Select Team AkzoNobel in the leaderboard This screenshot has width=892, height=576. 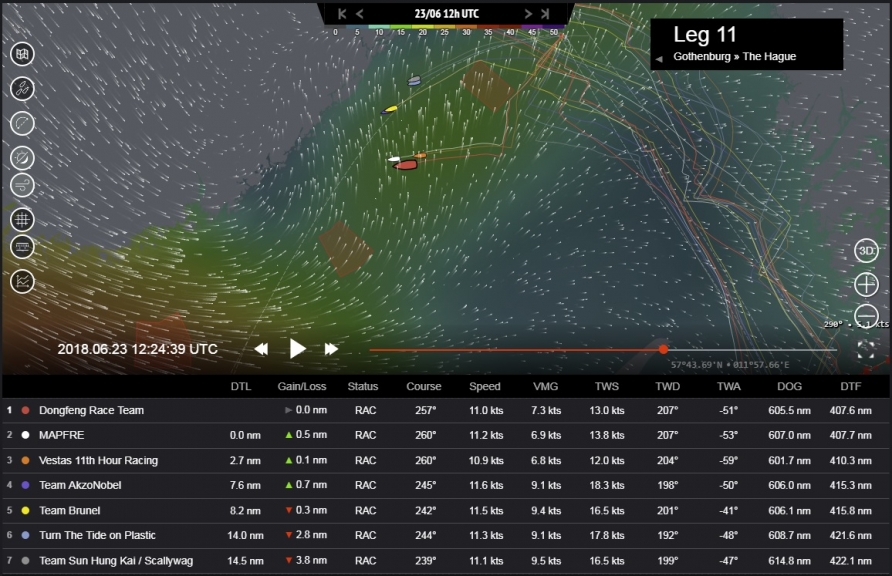pyautogui.click(x=446, y=485)
